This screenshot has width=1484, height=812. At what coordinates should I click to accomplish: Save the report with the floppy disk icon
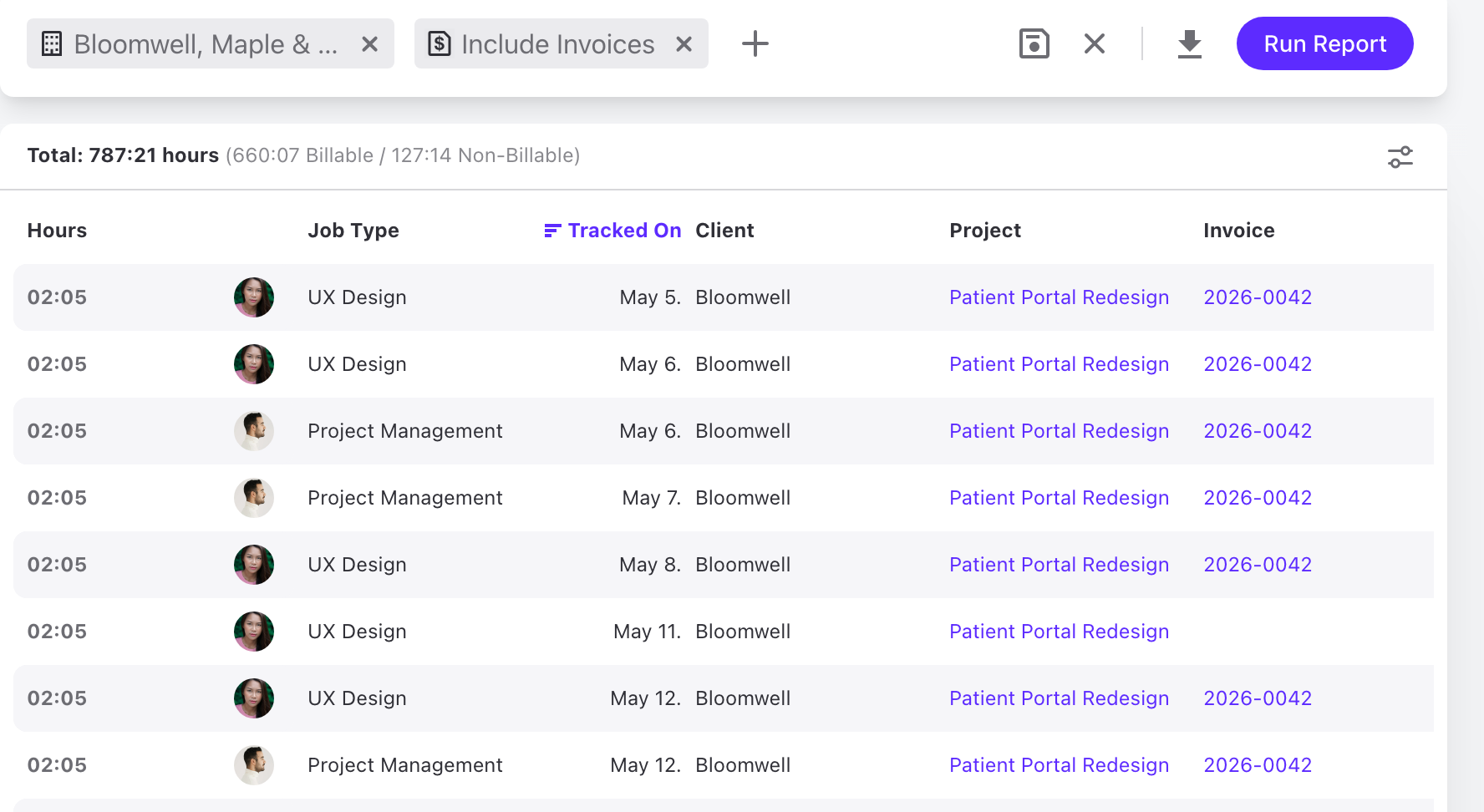1034,43
